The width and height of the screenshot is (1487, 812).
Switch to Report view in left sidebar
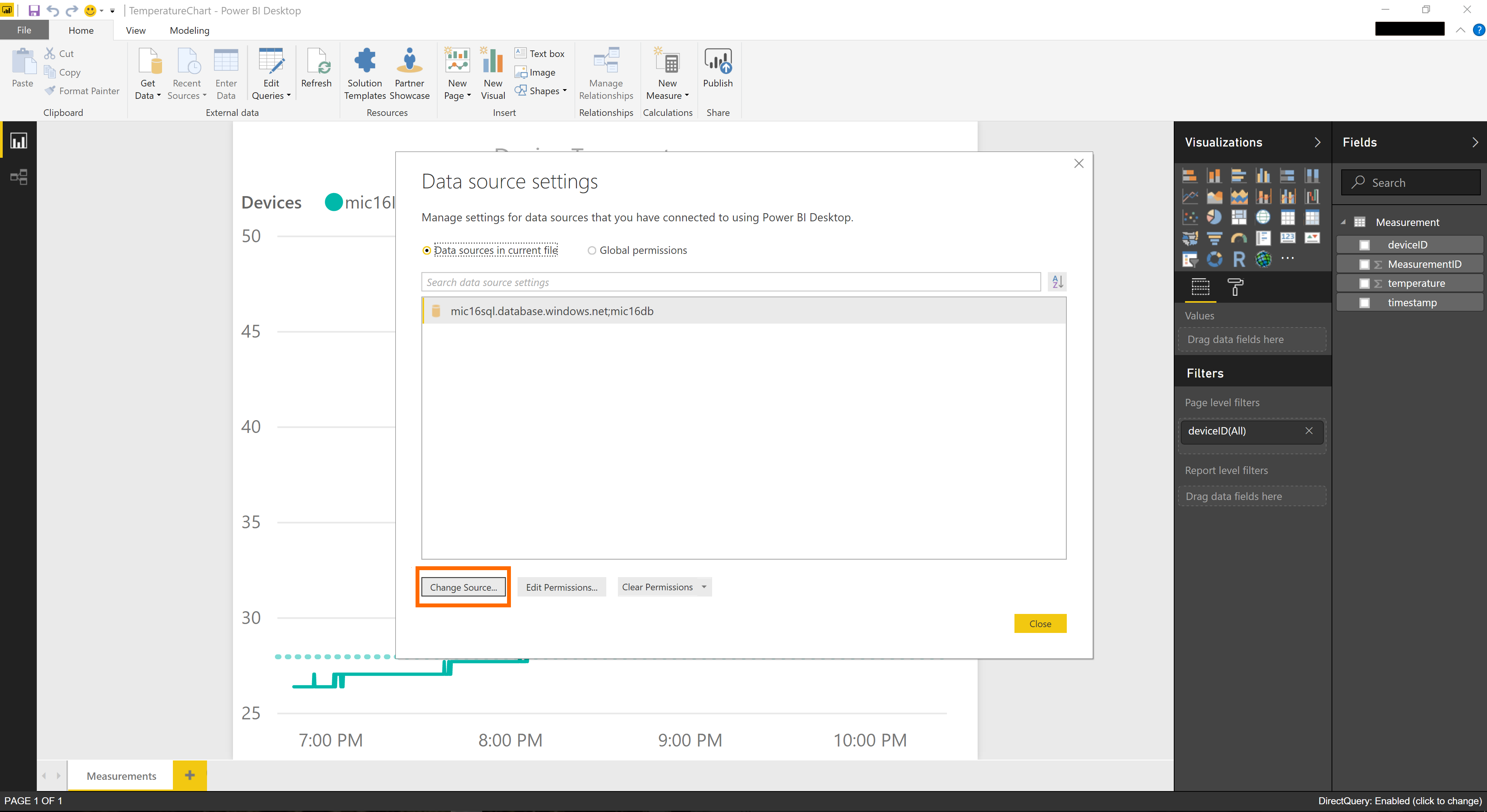pyautogui.click(x=19, y=141)
